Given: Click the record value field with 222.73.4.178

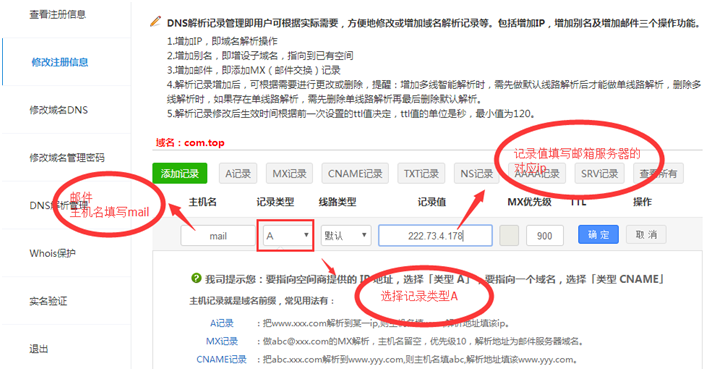Looking at the screenshot, I should [436, 236].
